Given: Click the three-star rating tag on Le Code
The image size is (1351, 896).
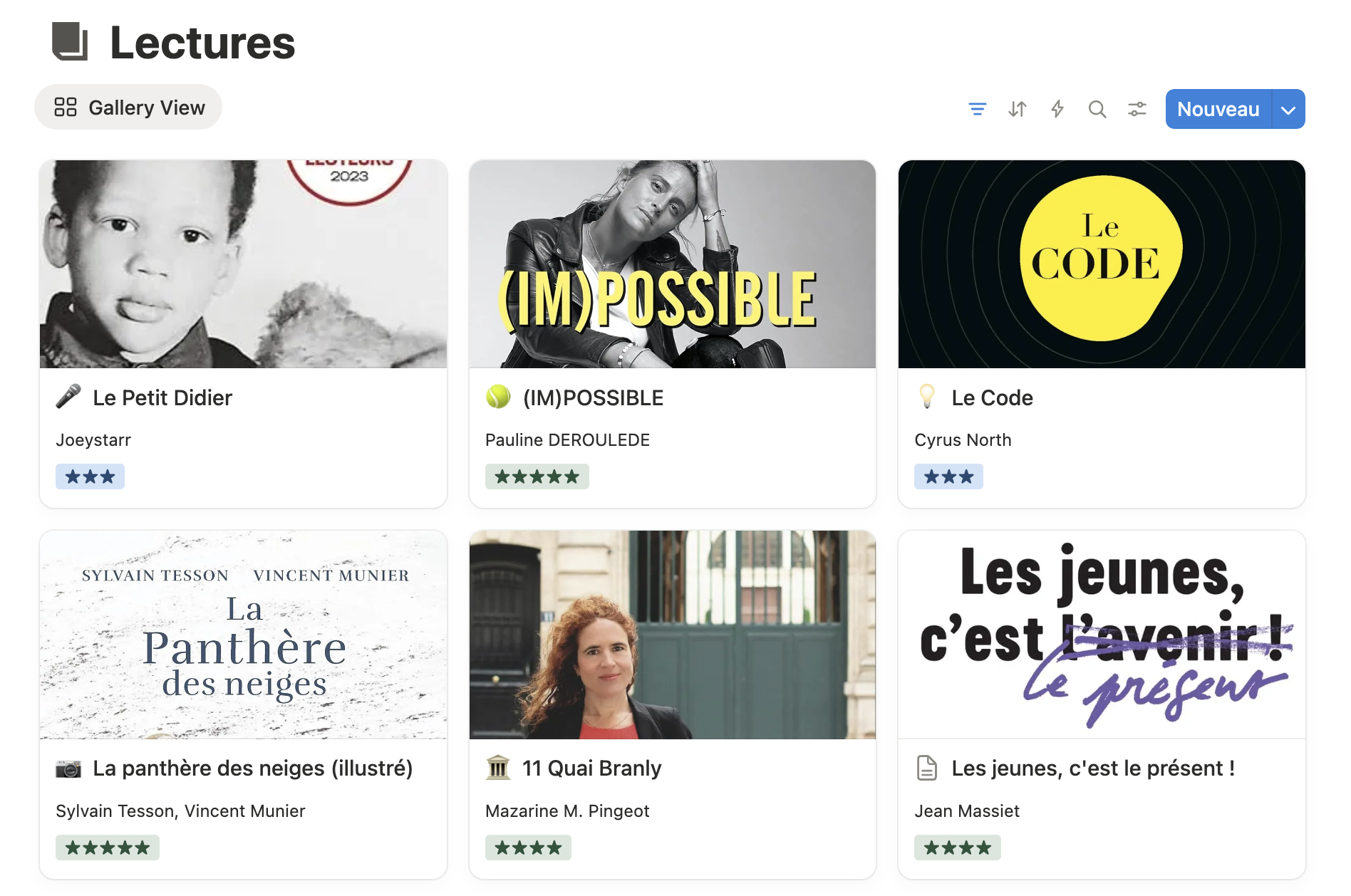Looking at the screenshot, I should pyautogui.click(x=948, y=476).
